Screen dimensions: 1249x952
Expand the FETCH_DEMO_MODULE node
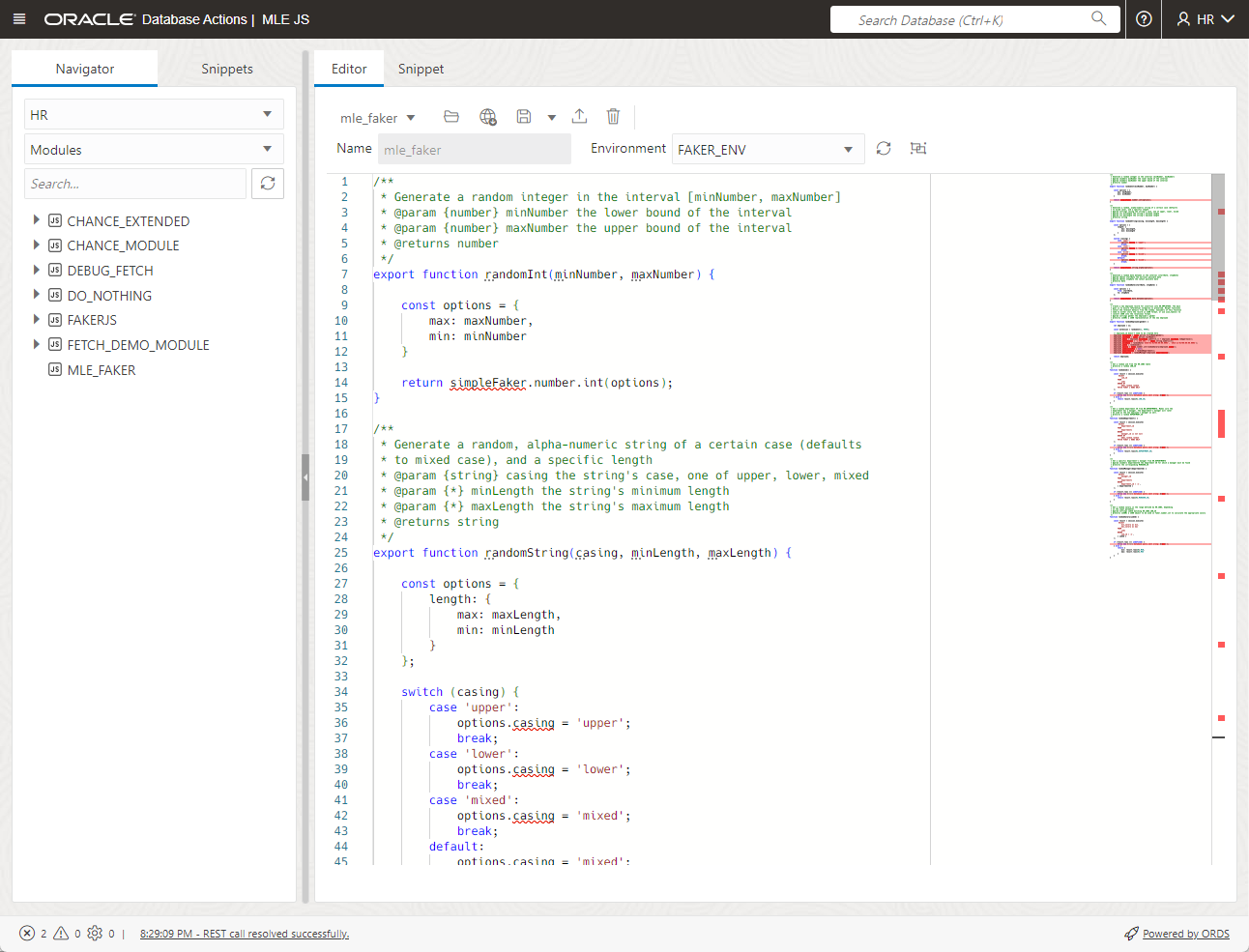click(37, 344)
